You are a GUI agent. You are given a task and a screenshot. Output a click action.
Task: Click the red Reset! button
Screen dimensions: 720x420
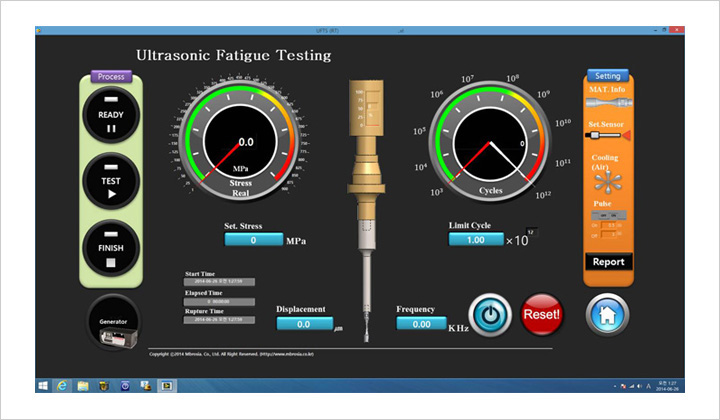click(542, 314)
